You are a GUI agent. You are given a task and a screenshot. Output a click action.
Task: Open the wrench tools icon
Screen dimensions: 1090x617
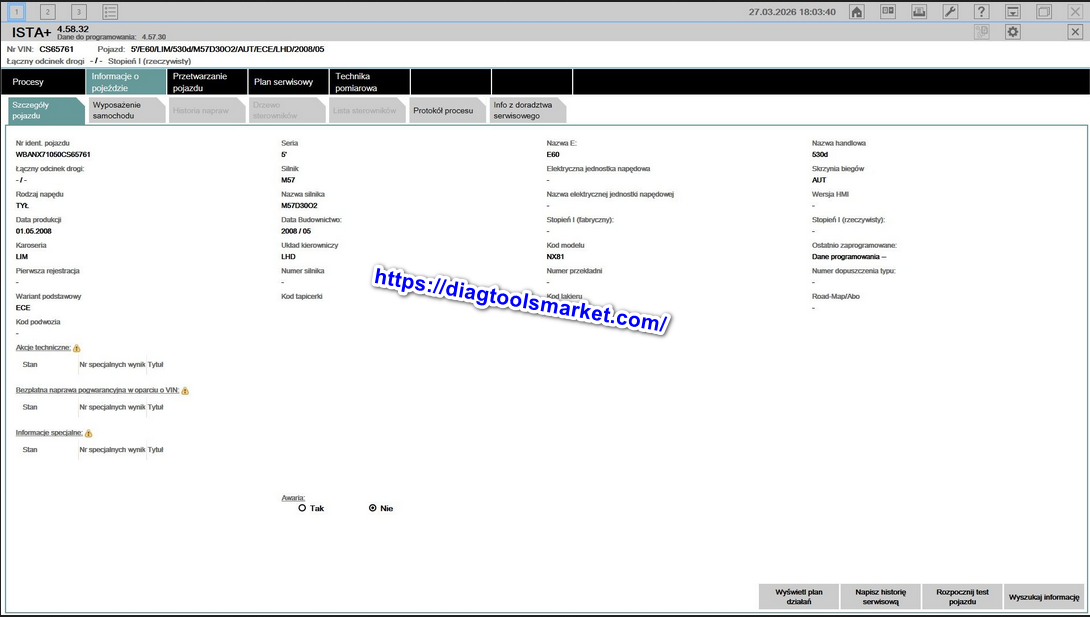tap(950, 12)
